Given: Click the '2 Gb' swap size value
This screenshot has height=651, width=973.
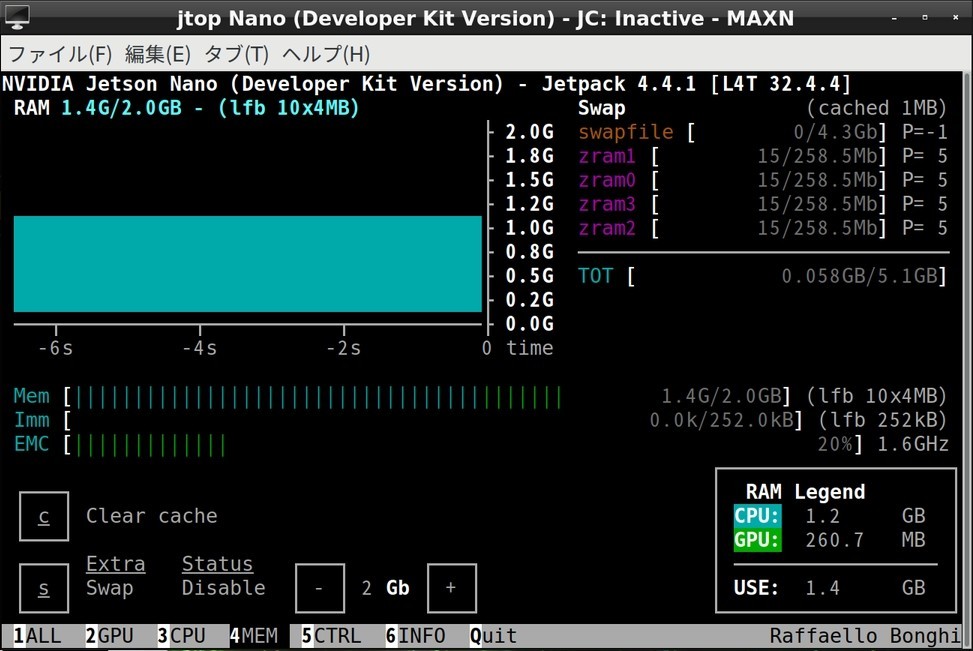Looking at the screenshot, I should (385, 588).
